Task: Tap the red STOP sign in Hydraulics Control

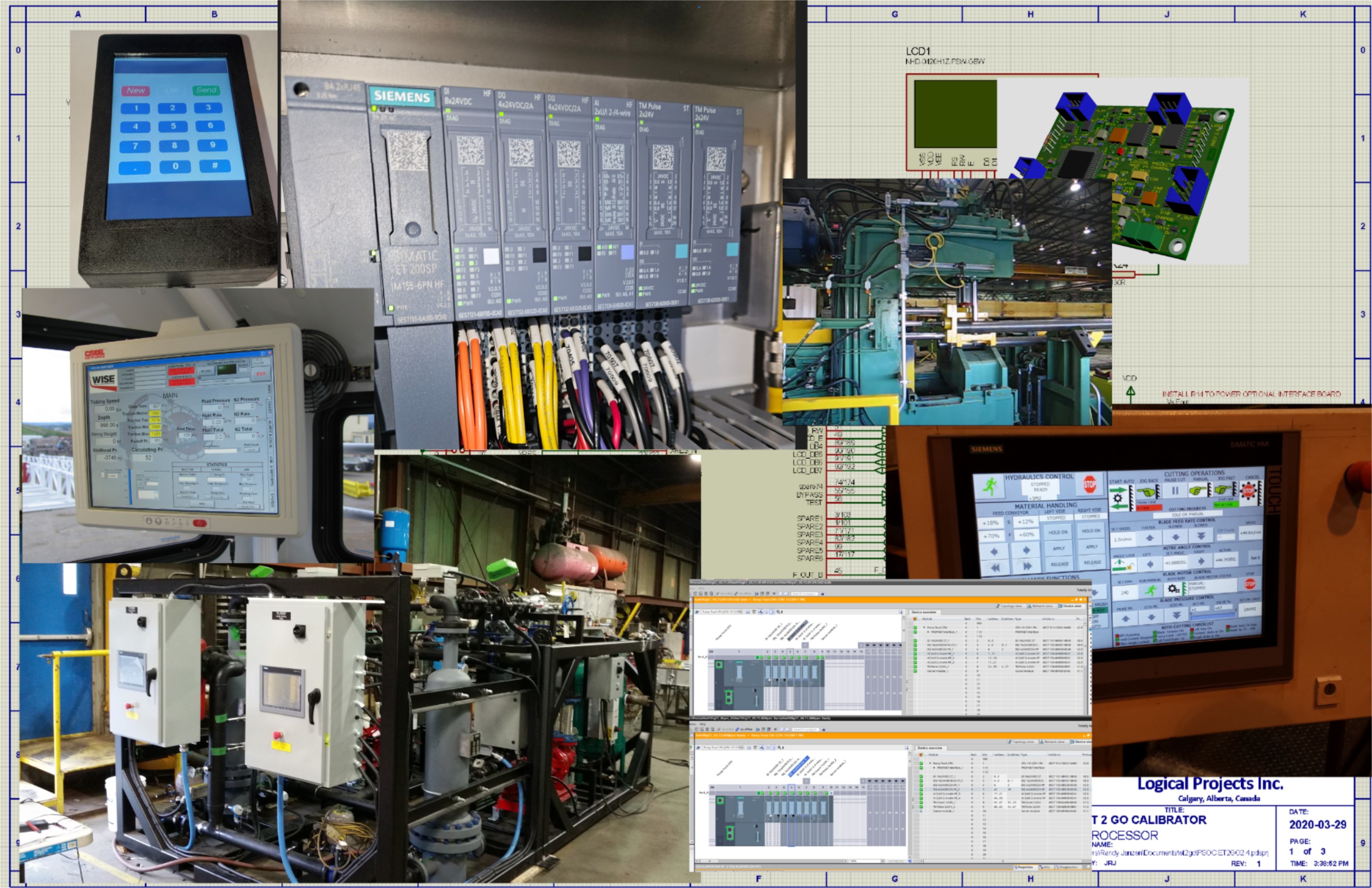Action: tap(1090, 485)
